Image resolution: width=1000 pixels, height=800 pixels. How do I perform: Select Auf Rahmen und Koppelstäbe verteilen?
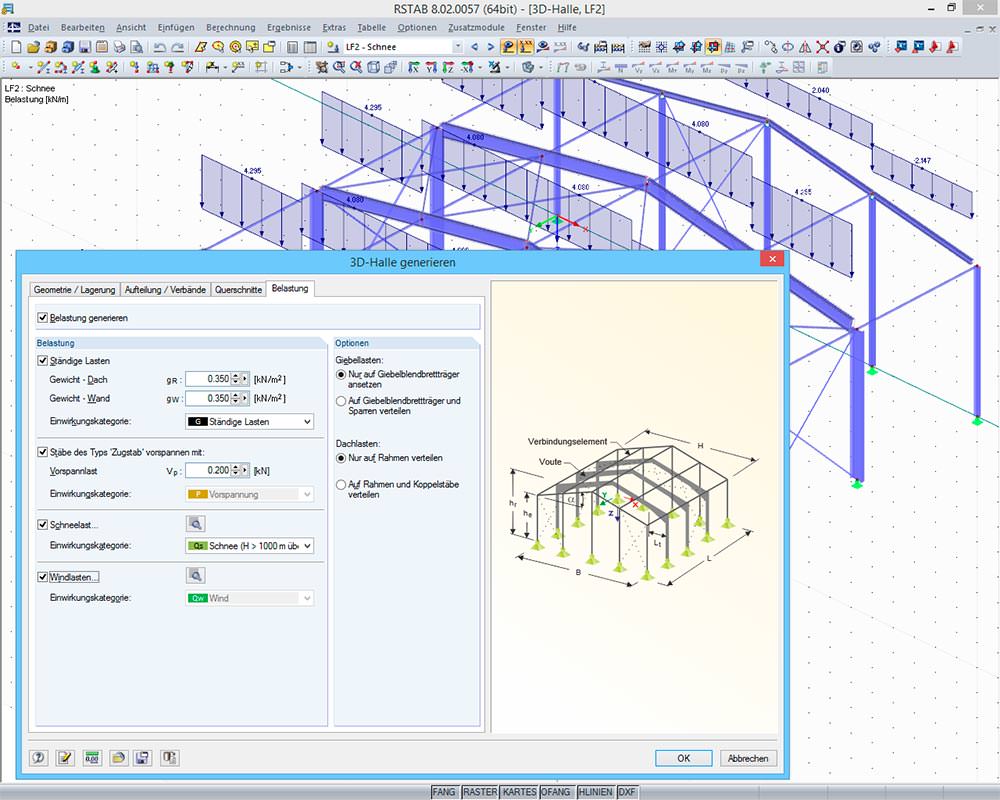coord(341,485)
